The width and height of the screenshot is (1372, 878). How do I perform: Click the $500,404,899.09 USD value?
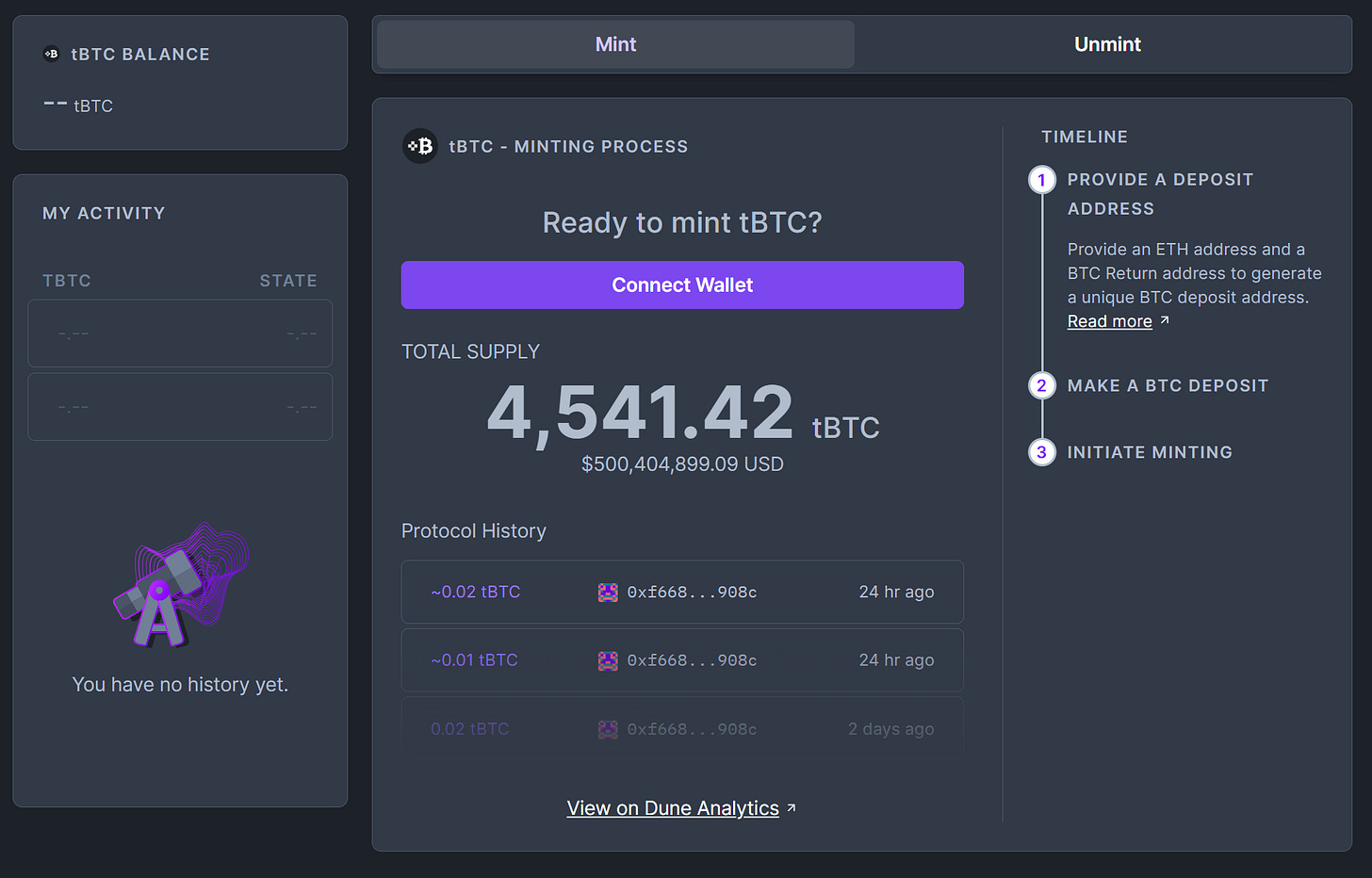point(682,463)
